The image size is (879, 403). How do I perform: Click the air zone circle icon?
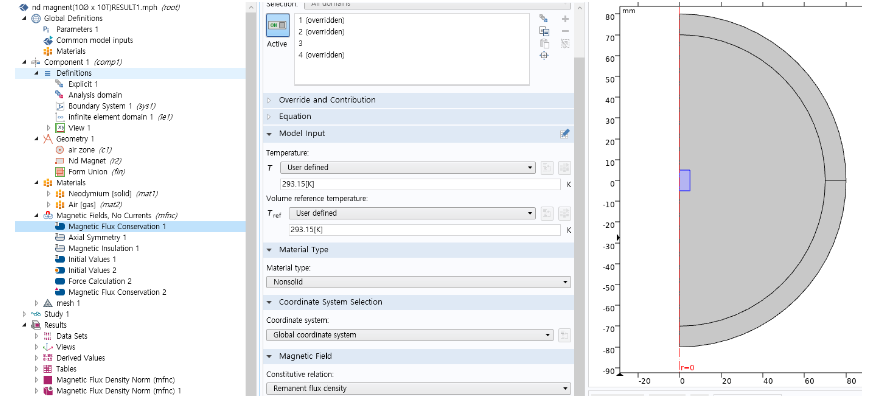click(x=60, y=149)
